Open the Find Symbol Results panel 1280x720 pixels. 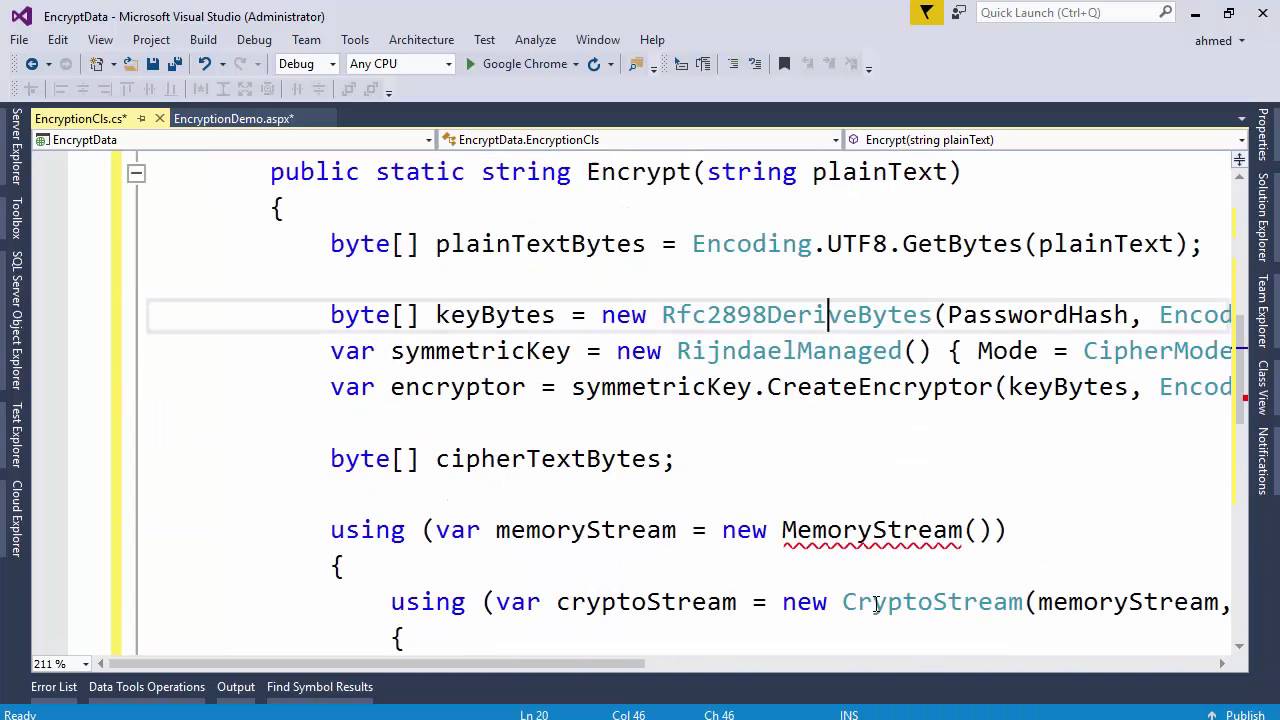[x=319, y=687]
